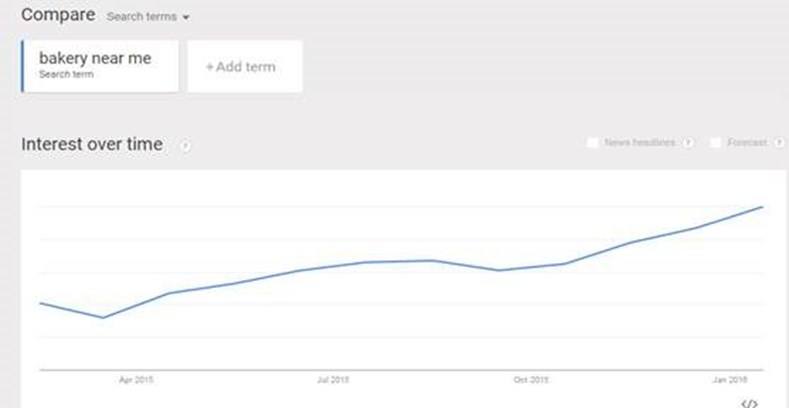Open help icon beside Interest over time
This screenshot has height=408, width=789.
[x=185, y=146]
